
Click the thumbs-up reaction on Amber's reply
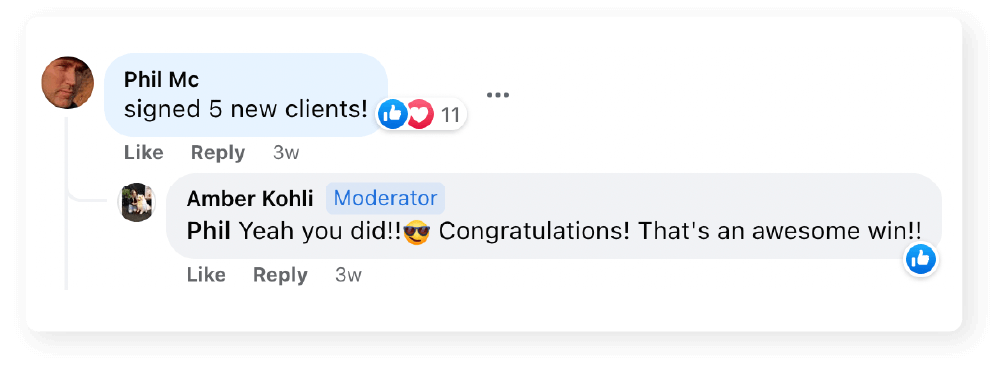[x=921, y=259]
